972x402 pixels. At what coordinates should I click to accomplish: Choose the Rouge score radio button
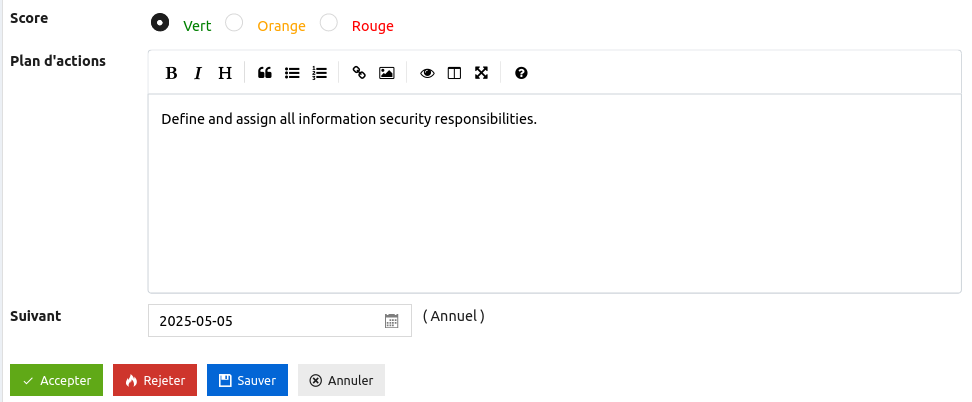coord(328,22)
